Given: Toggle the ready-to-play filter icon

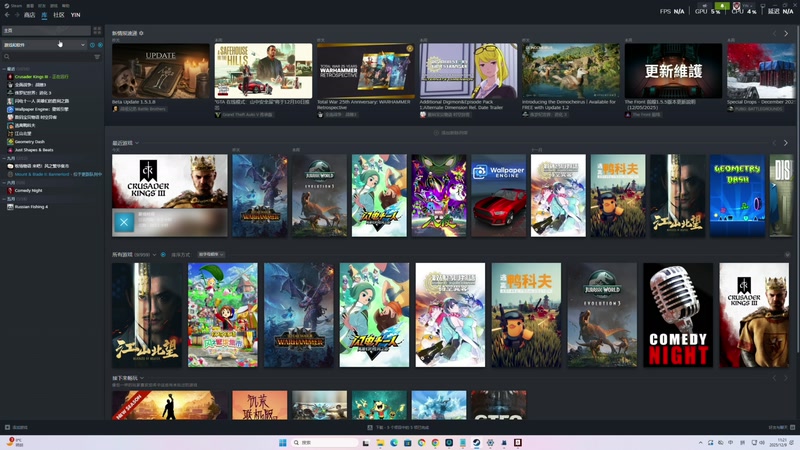Looking at the screenshot, I should (100, 45).
